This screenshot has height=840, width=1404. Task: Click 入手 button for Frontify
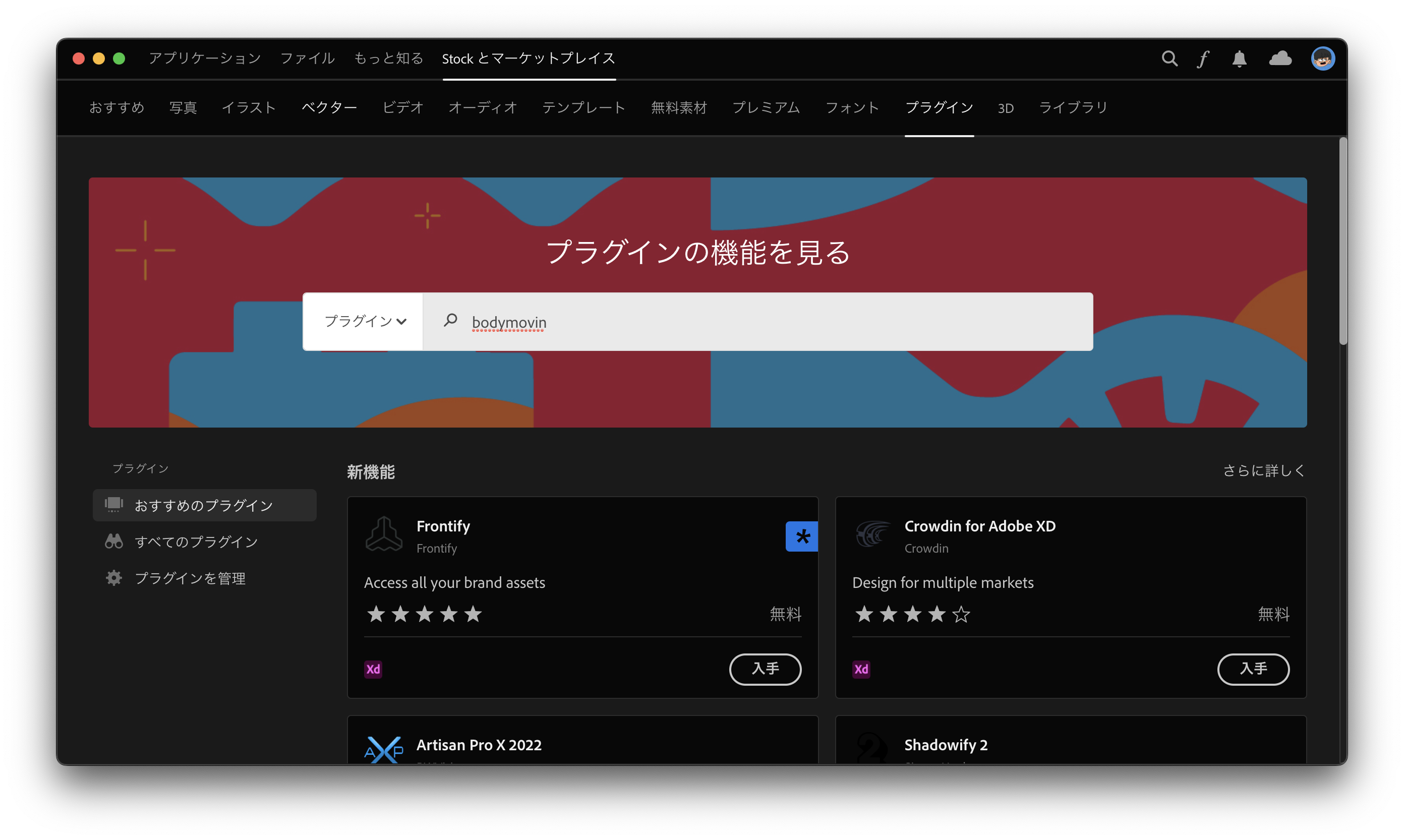765,669
